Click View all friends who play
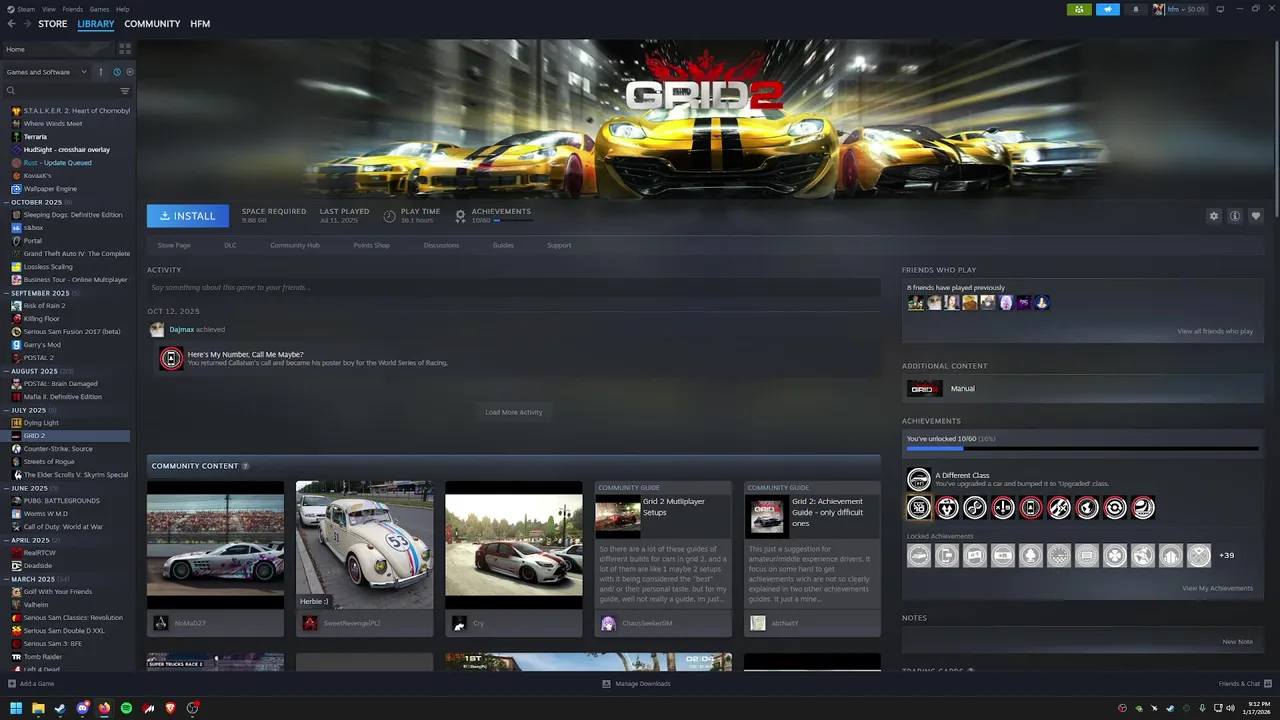Screen dimensions: 1280x720 pyautogui.click(x=1215, y=331)
